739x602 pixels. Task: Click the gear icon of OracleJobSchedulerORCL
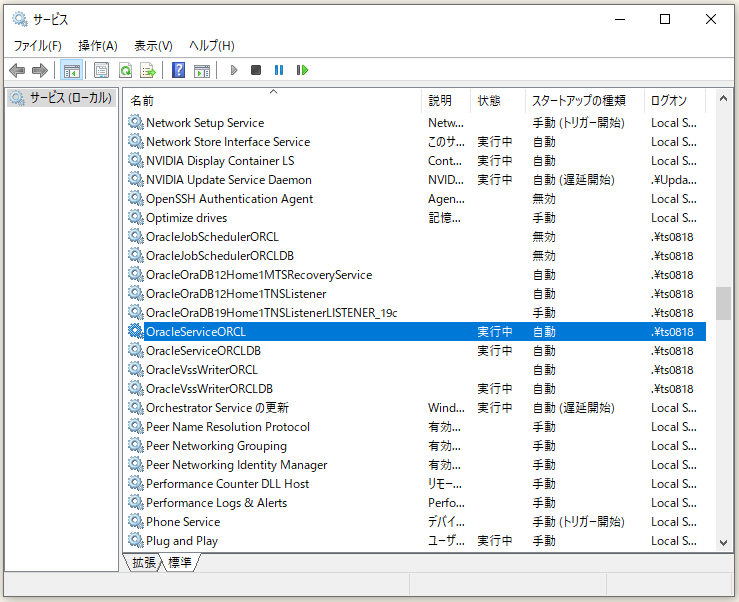(x=136, y=236)
